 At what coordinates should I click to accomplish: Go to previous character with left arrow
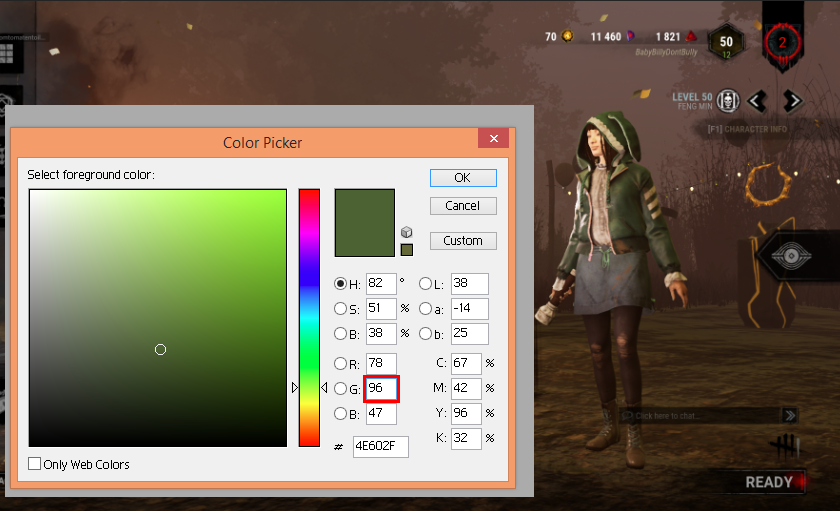(758, 100)
